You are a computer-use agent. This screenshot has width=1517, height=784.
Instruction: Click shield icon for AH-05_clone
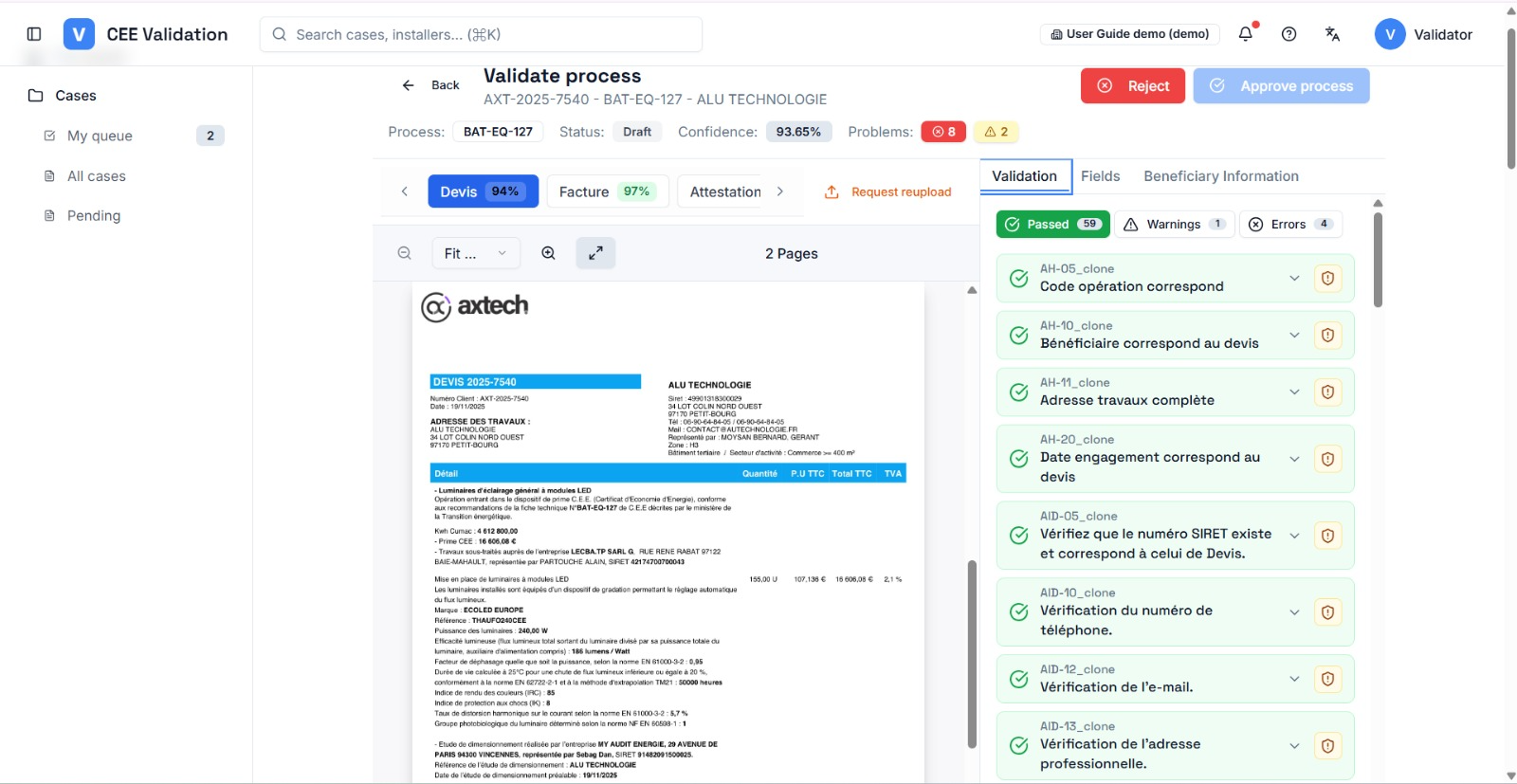tap(1327, 279)
